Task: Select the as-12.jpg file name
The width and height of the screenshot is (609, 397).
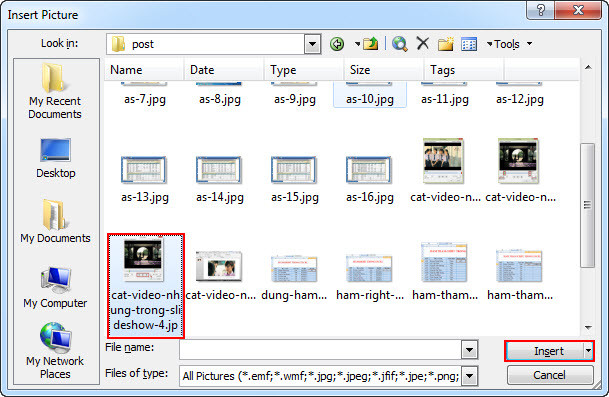Action: pyautogui.click(x=520, y=99)
